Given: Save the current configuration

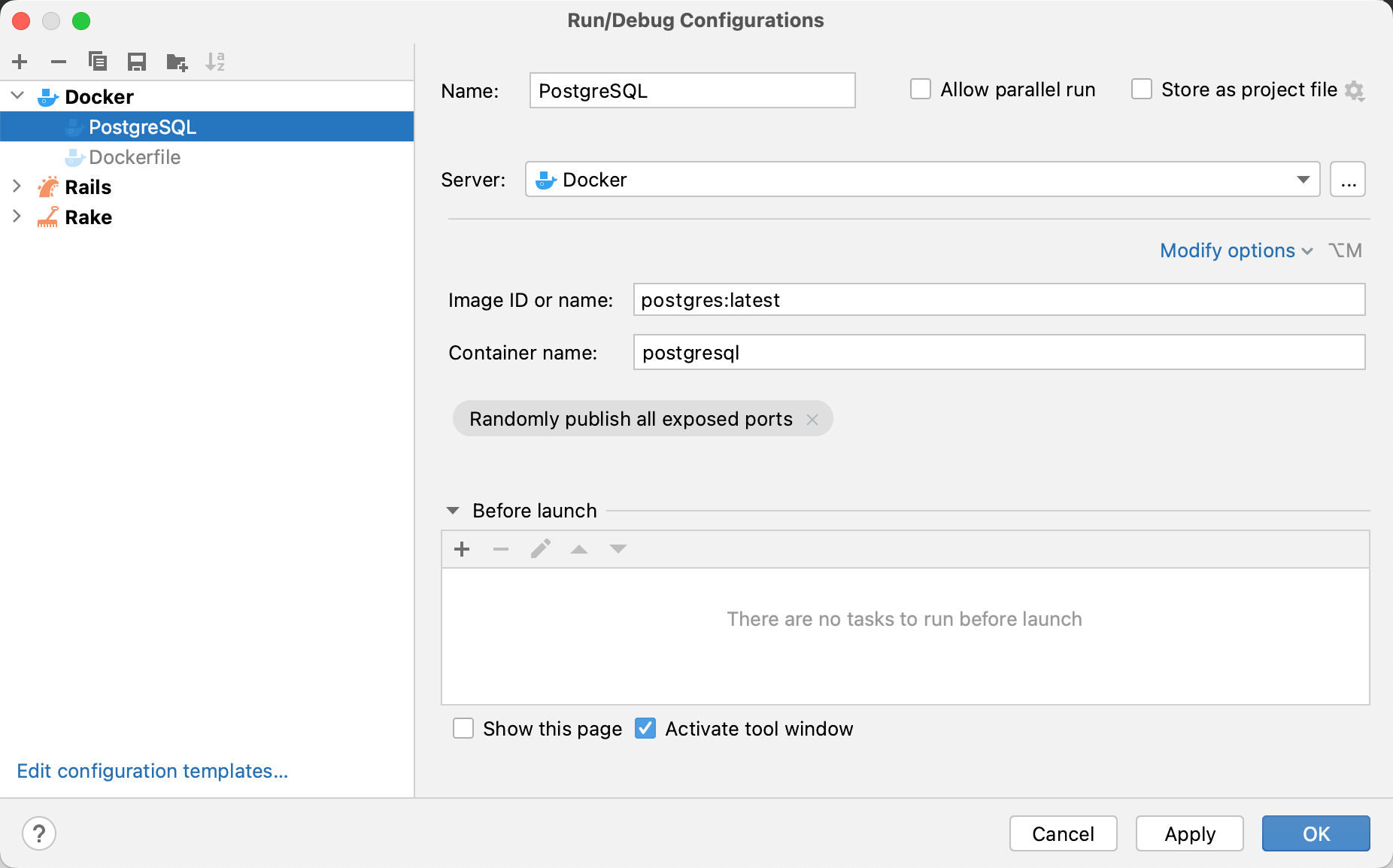Looking at the screenshot, I should point(137,62).
